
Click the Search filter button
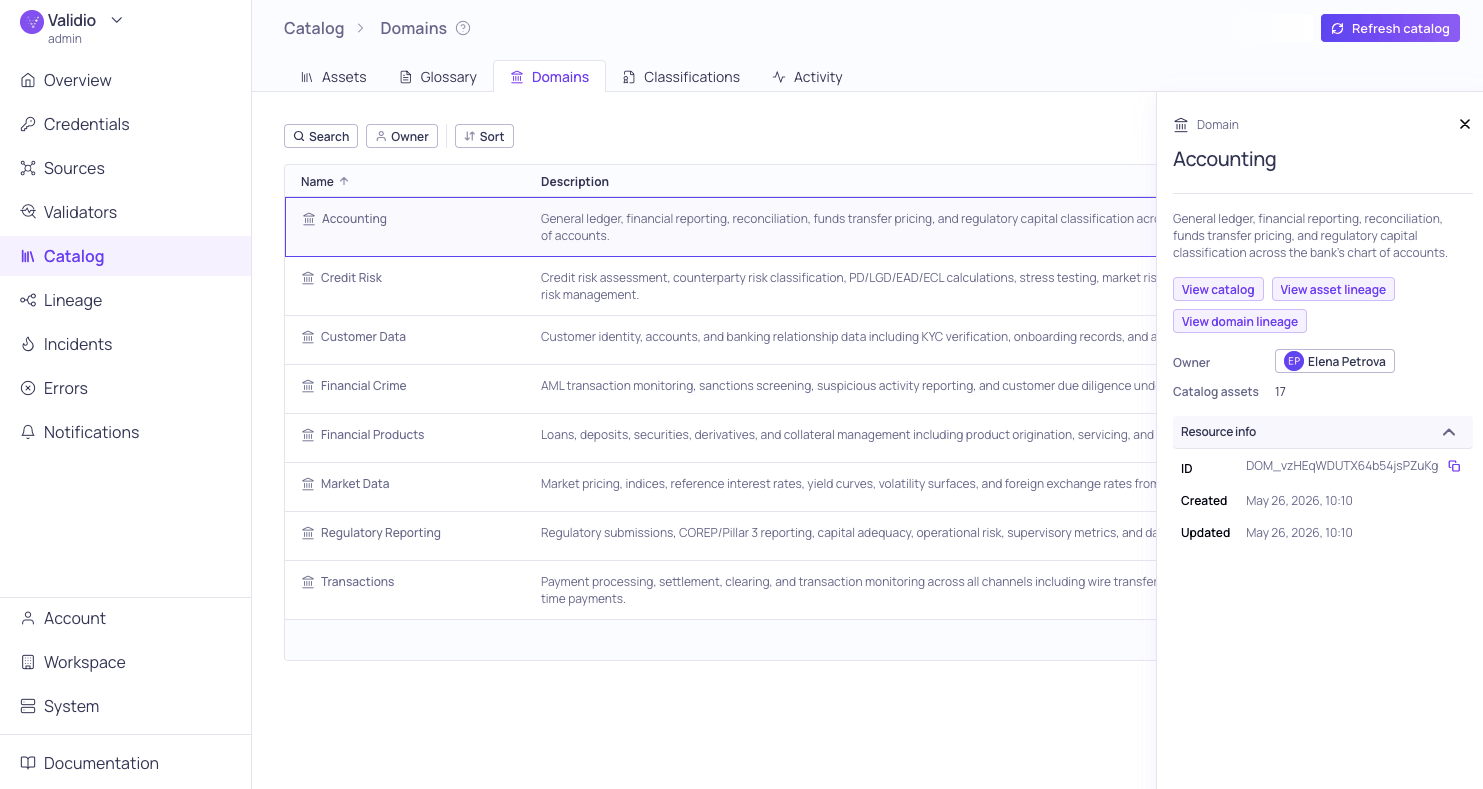click(x=321, y=136)
